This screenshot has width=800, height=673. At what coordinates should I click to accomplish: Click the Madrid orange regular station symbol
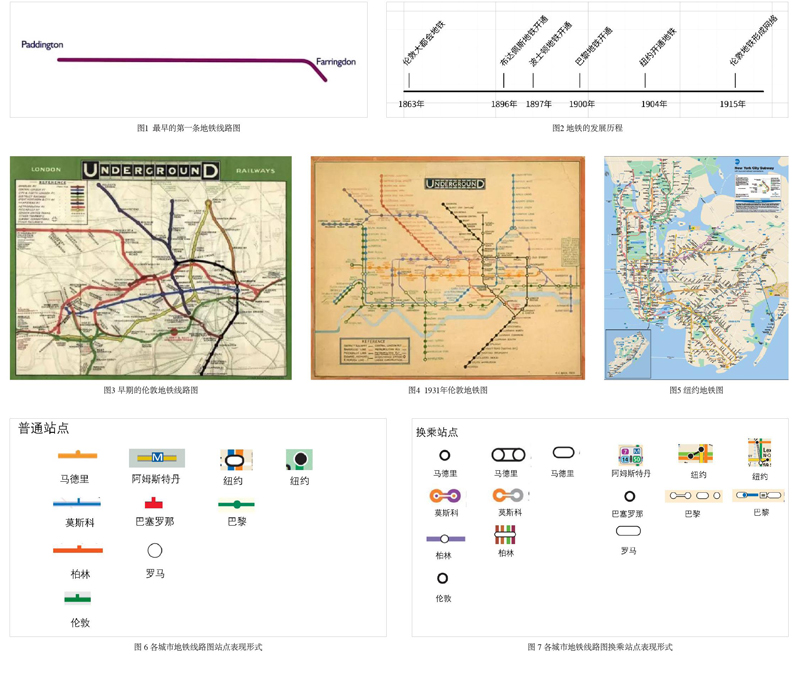click(x=78, y=455)
